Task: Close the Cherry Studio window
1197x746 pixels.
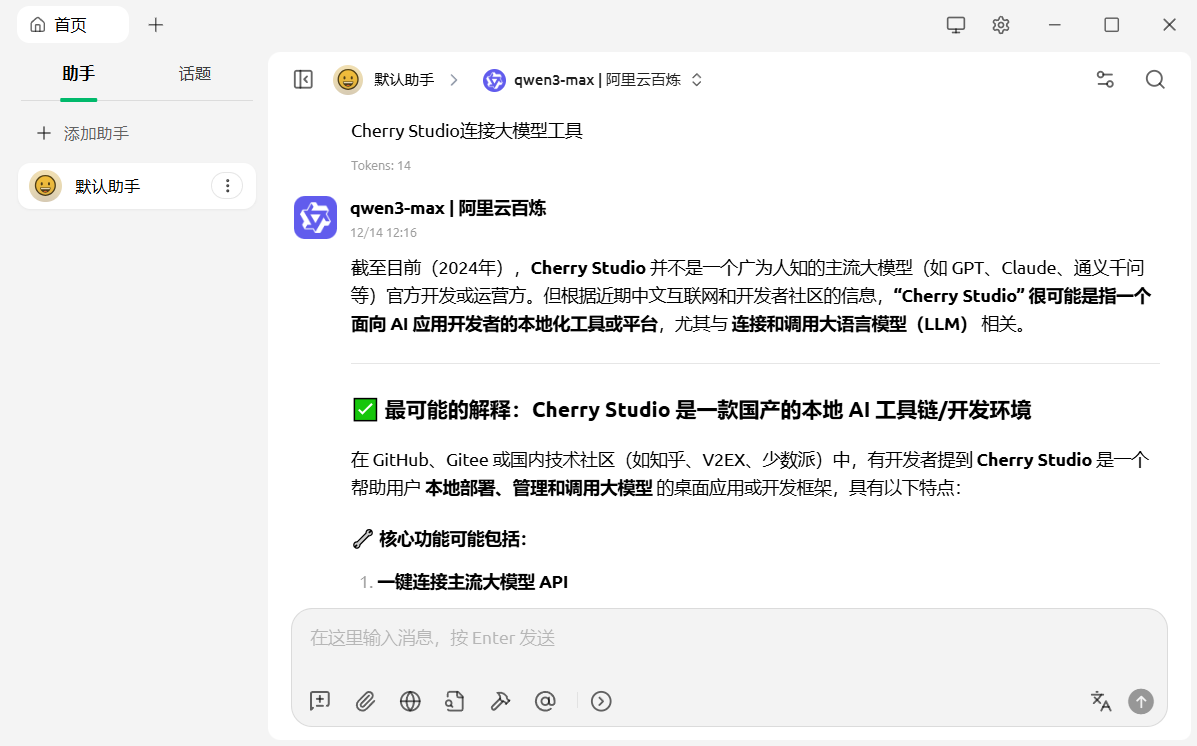Action: 1169,25
